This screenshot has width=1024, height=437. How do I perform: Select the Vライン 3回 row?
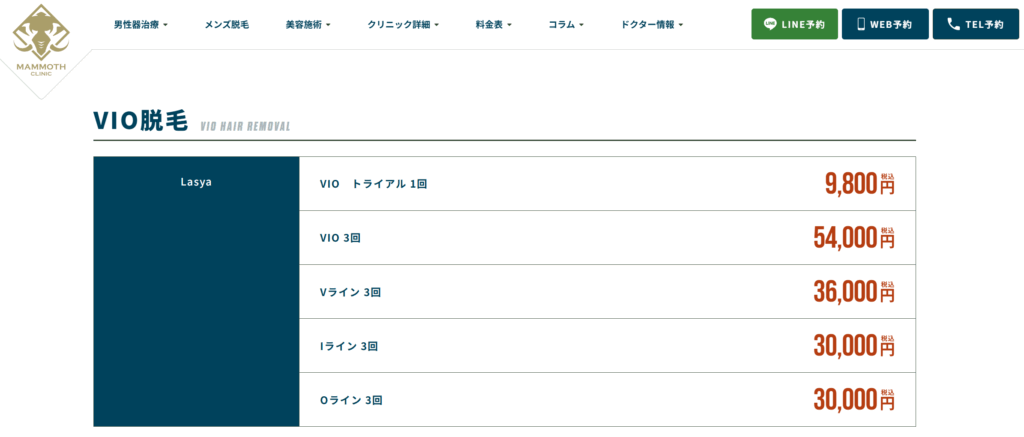pos(607,292)
